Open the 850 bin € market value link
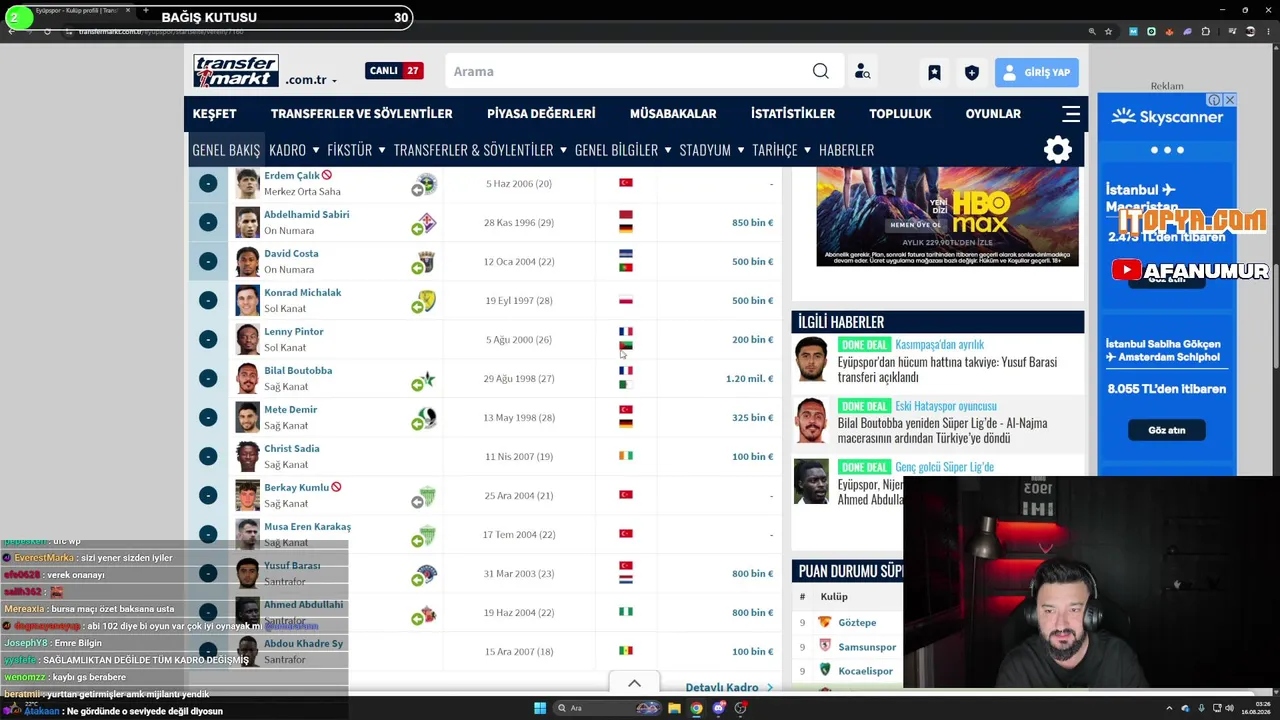This screenshot has height=720, width=1280. (x=753, y=223)
